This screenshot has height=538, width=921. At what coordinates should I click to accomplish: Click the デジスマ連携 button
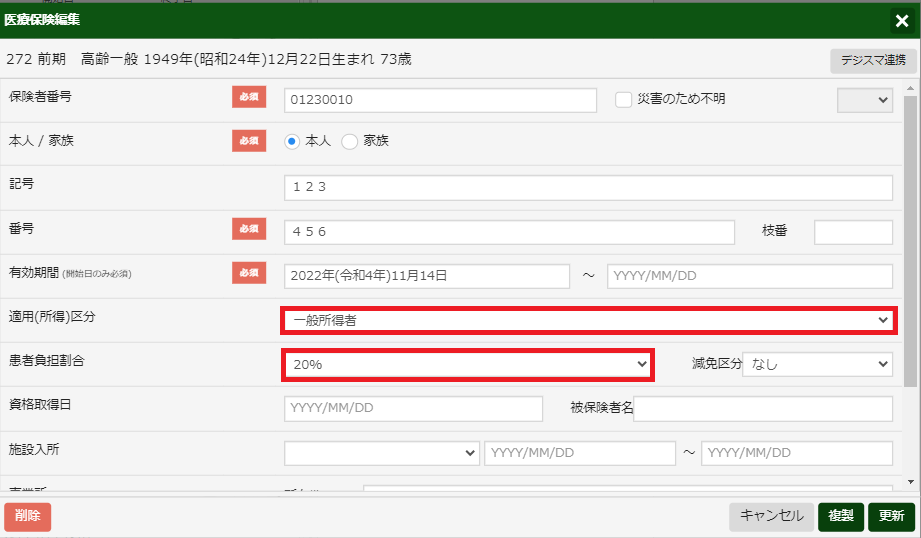[873, 60]
